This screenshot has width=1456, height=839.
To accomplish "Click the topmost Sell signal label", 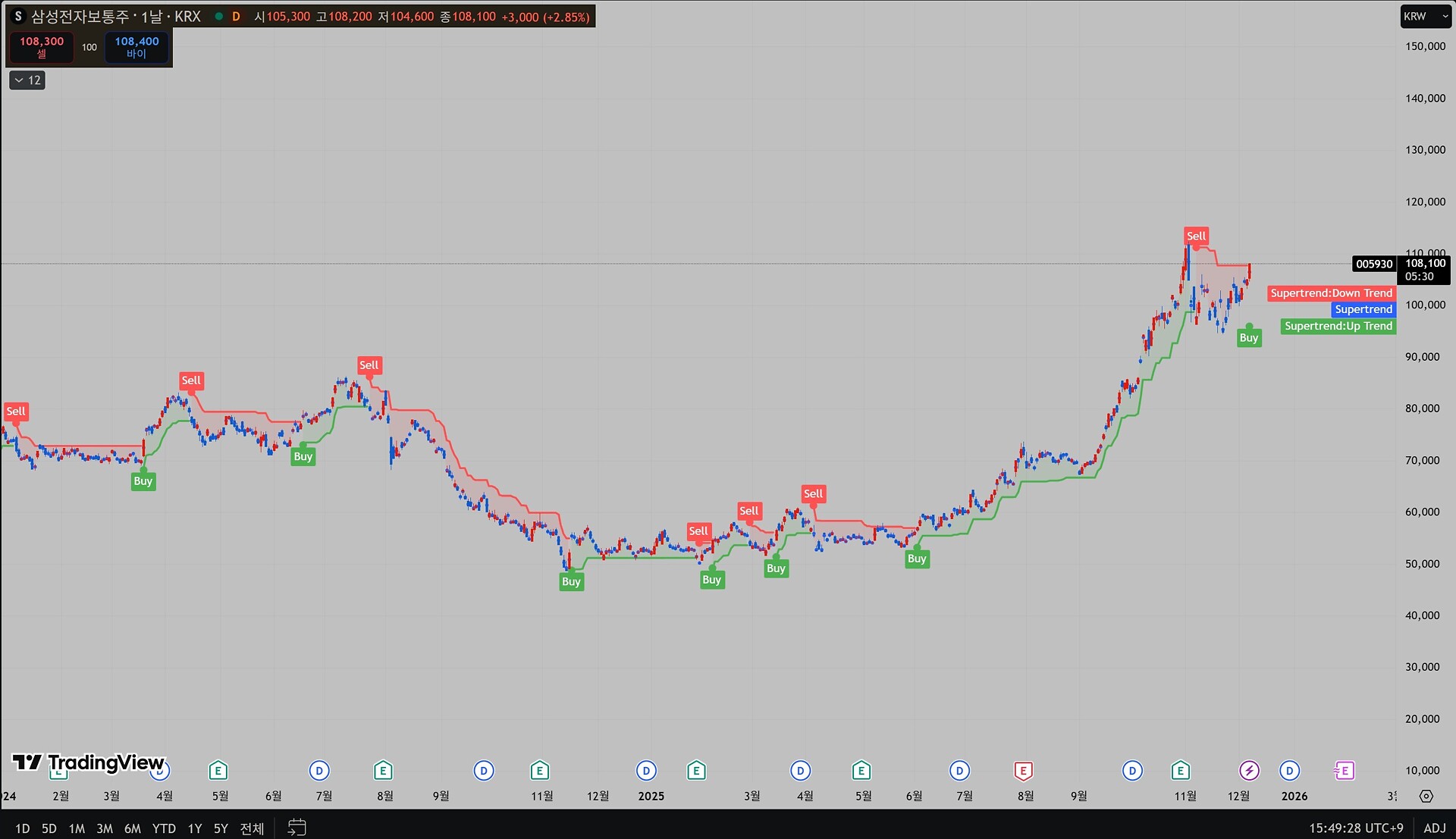I will coord(1196,236).
